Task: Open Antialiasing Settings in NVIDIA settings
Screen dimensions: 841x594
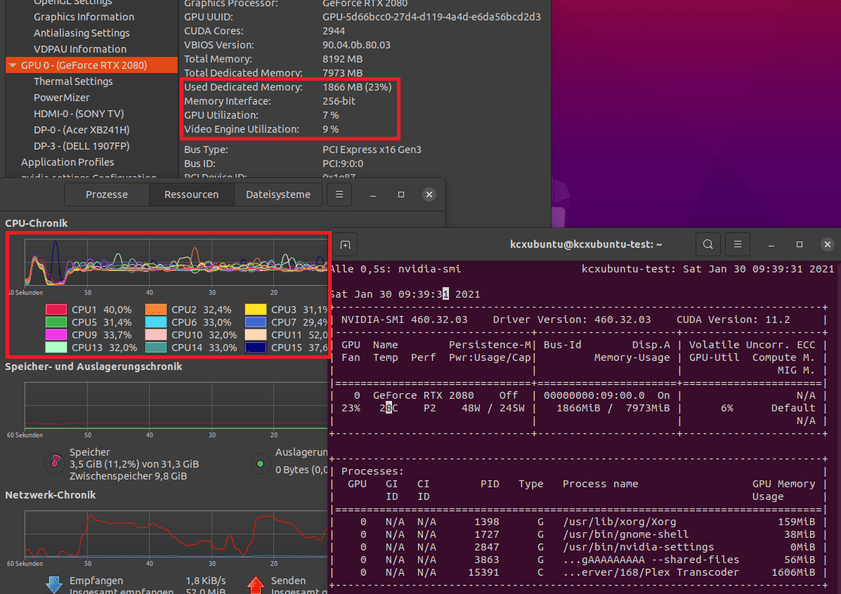Action: pyautogui.click(x=82, y=33)
